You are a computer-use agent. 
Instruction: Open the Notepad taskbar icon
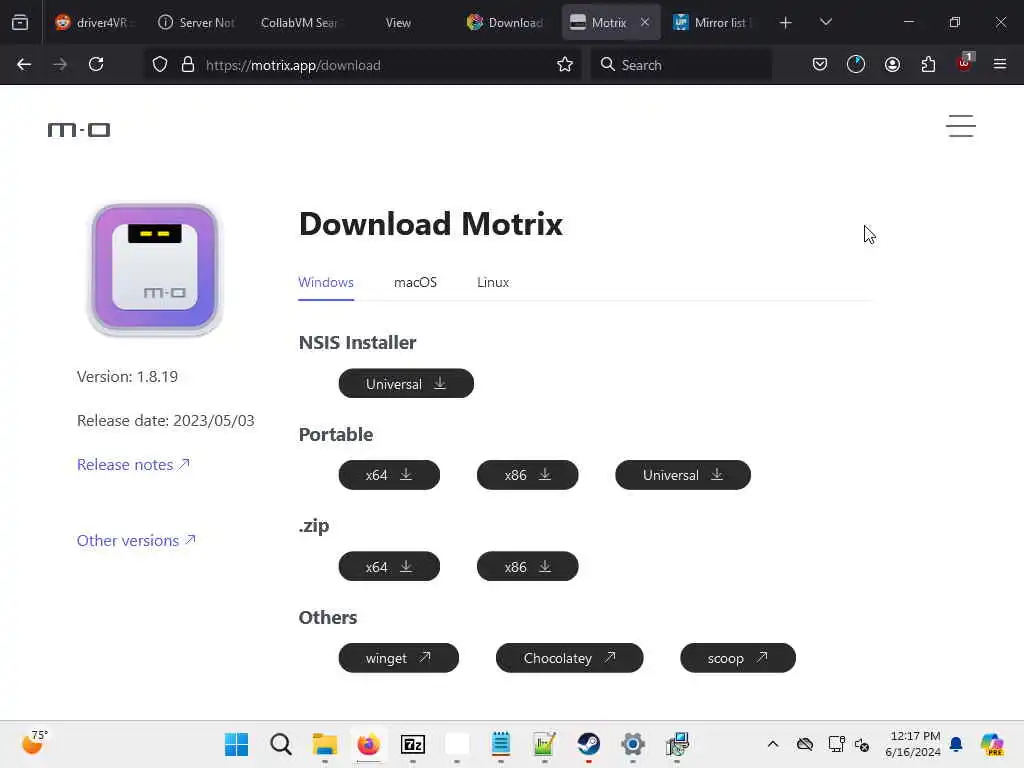pos(501,744)
